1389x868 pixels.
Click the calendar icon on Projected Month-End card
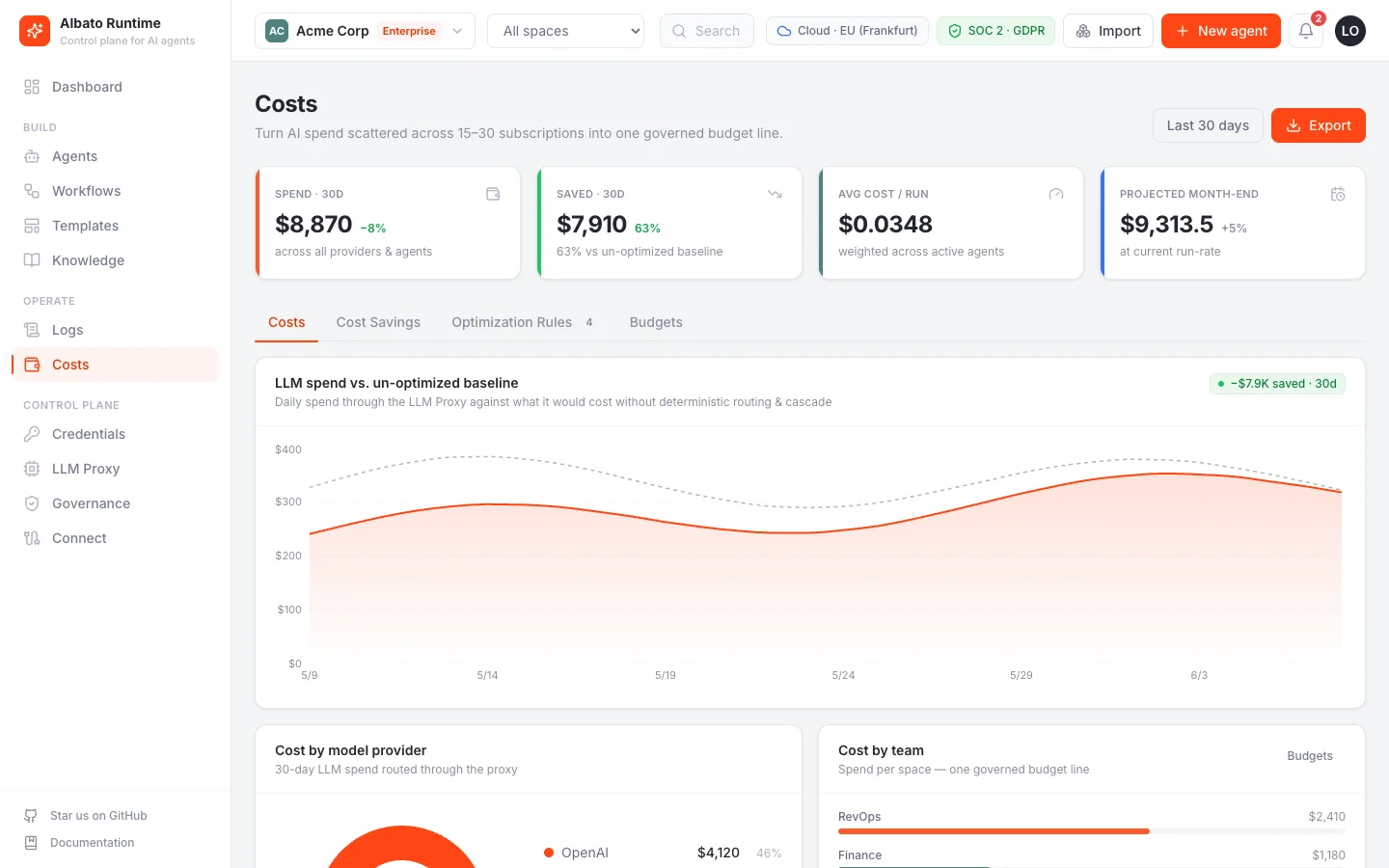coord(1338,194)
